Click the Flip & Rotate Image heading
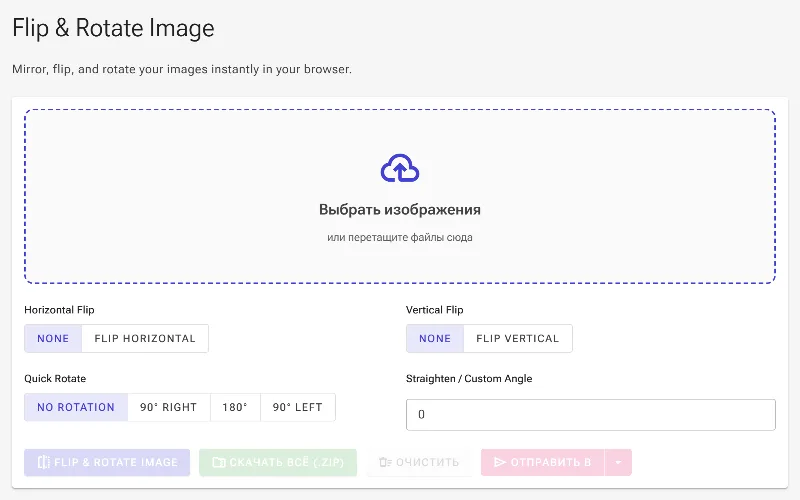 tap(113, 28)
